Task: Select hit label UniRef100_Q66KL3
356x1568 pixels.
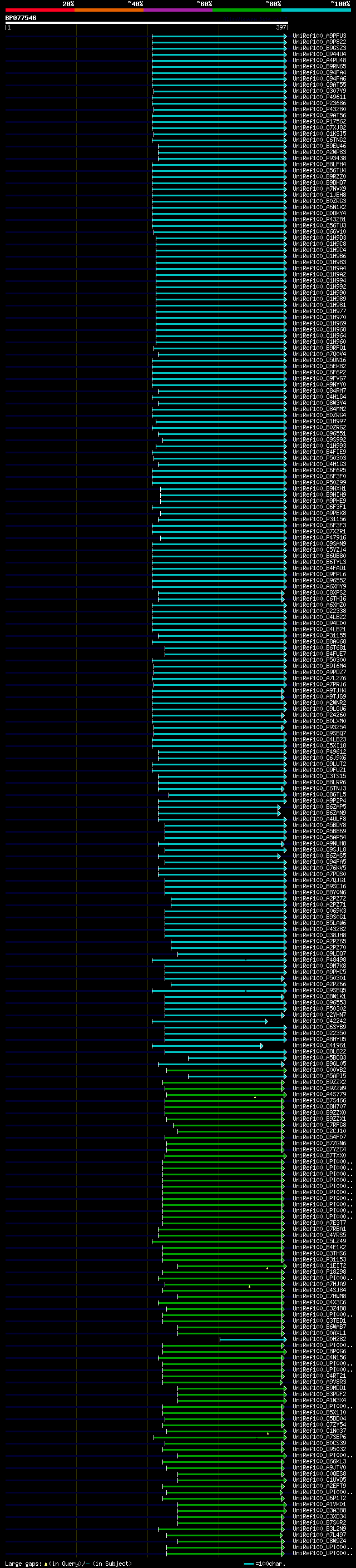Action: [319, 1461]
